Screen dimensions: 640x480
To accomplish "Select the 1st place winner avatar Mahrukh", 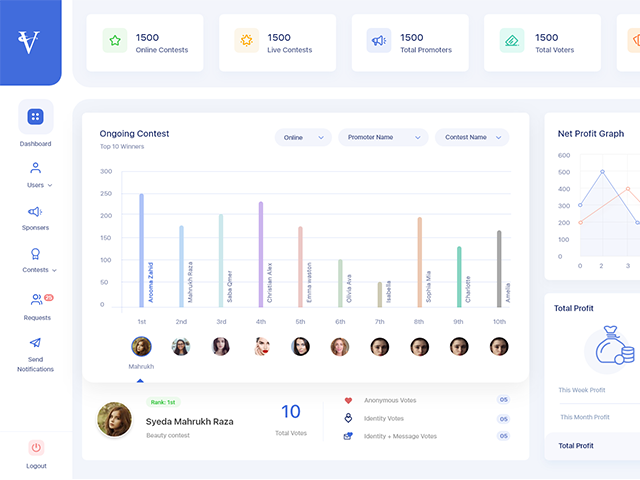I will (141, 346).
